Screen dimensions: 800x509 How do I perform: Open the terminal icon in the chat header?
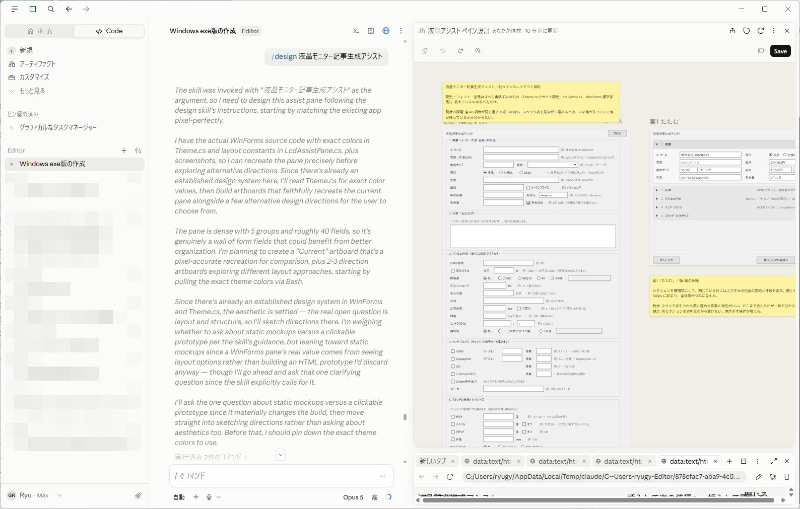(356, 31)
